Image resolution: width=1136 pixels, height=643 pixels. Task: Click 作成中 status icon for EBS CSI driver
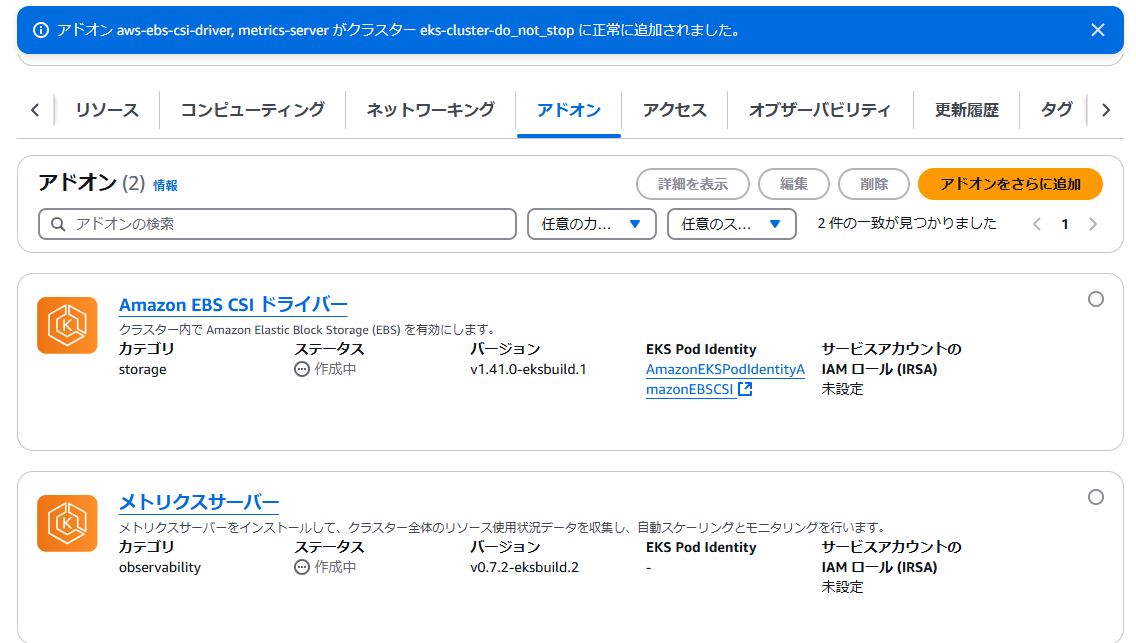301,369
